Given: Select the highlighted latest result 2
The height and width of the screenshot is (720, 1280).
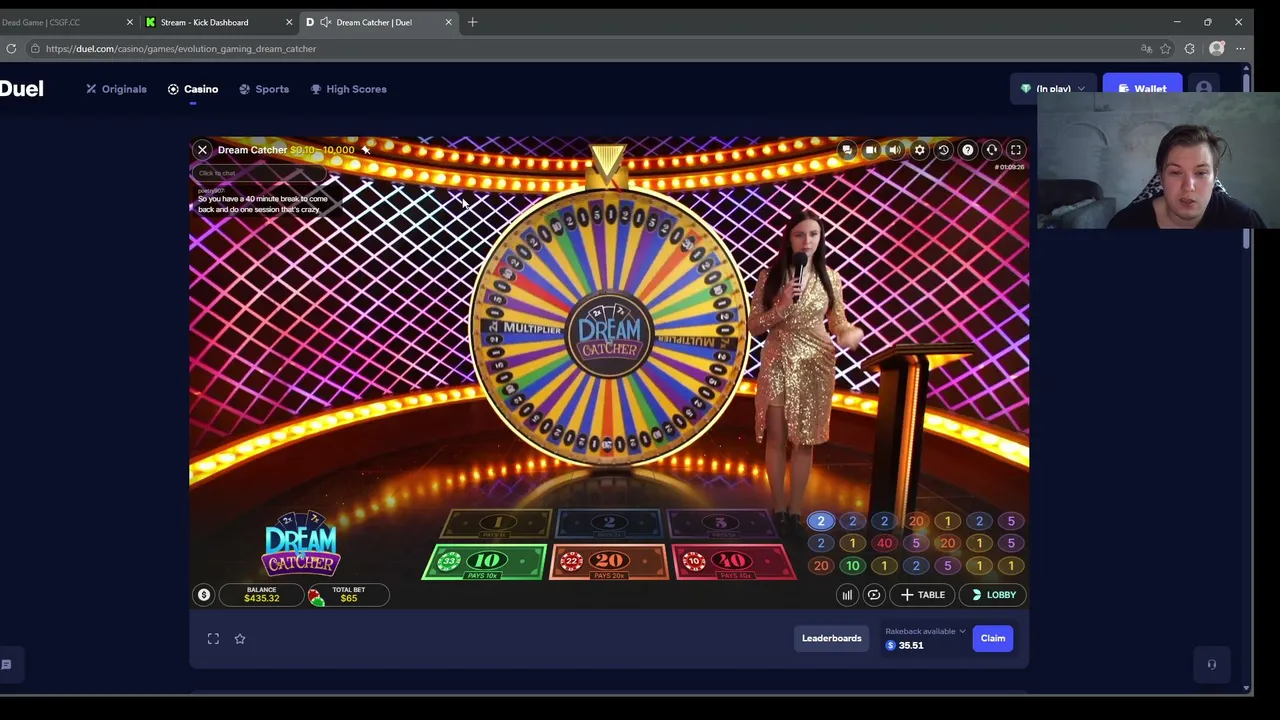Looking at the screenshot, I should 821,521.
